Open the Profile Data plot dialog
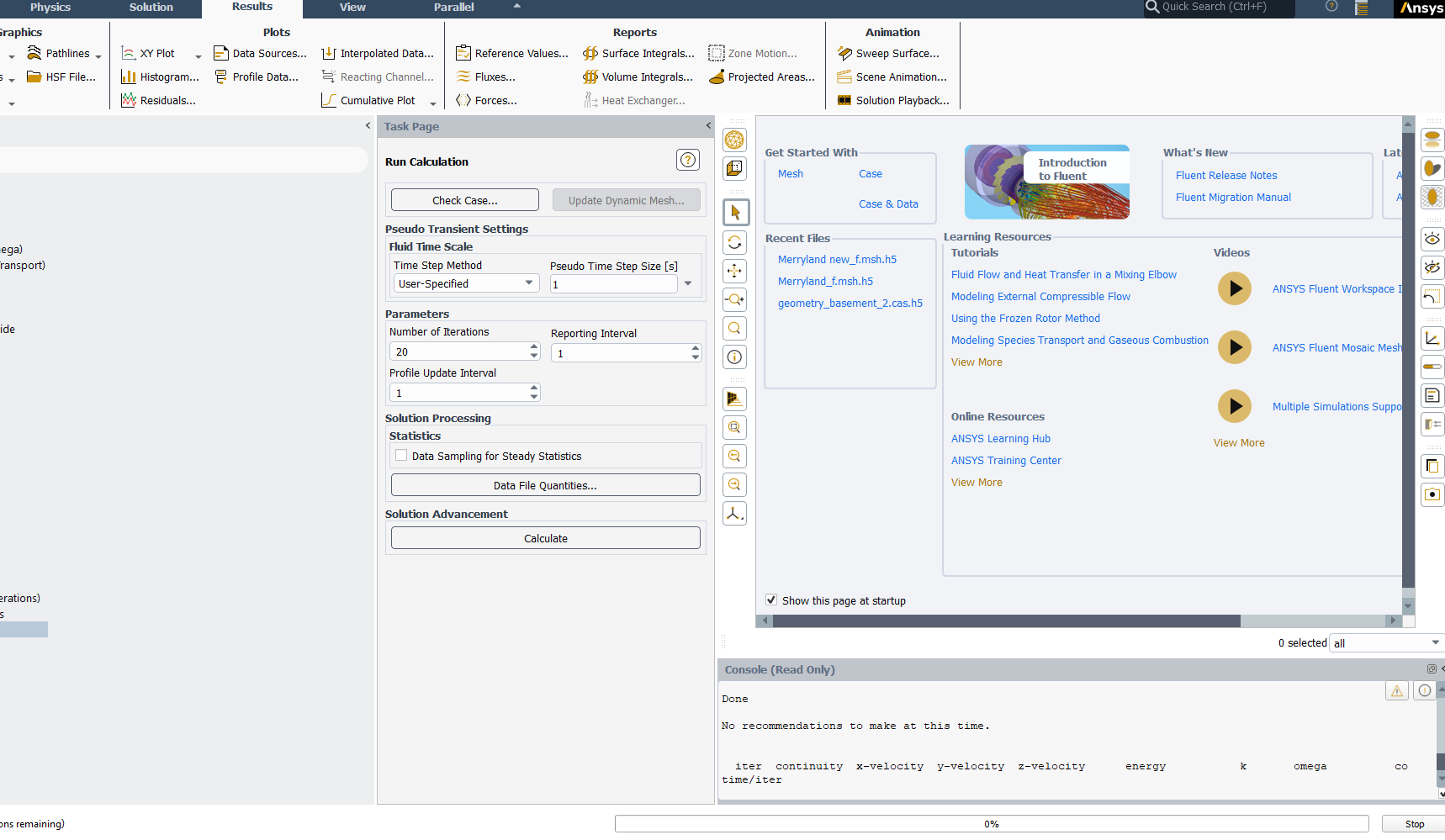 (x=257, y=77)
